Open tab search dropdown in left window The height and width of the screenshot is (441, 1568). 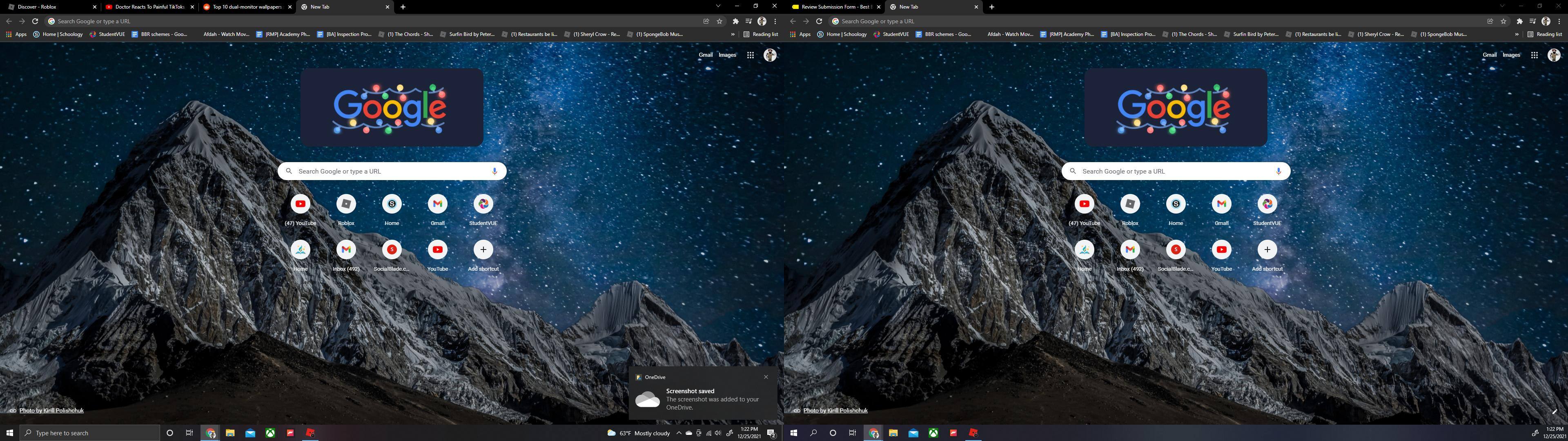[718, 6]
